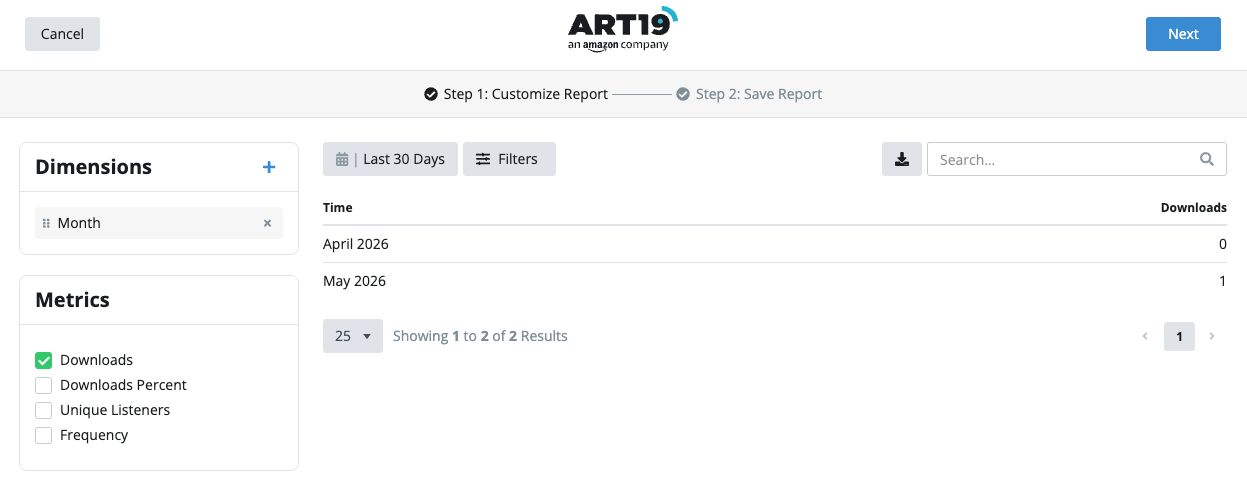
Task: Grab the Month dimension drag handle
Action: (x=46, y=223)
